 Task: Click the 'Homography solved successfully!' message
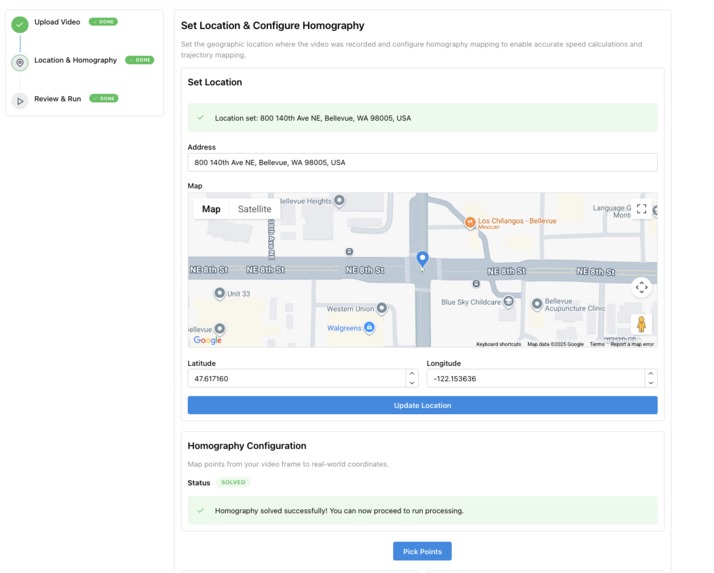pos(339,511)
